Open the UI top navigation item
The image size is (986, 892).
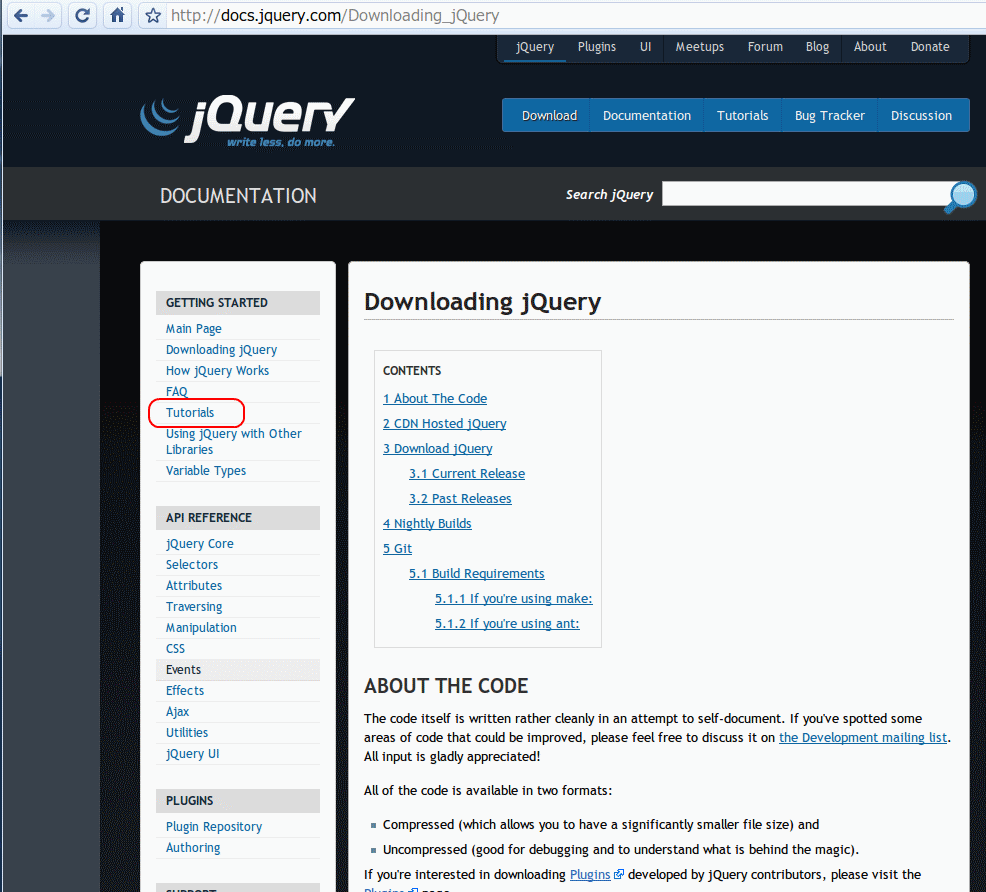645,47
